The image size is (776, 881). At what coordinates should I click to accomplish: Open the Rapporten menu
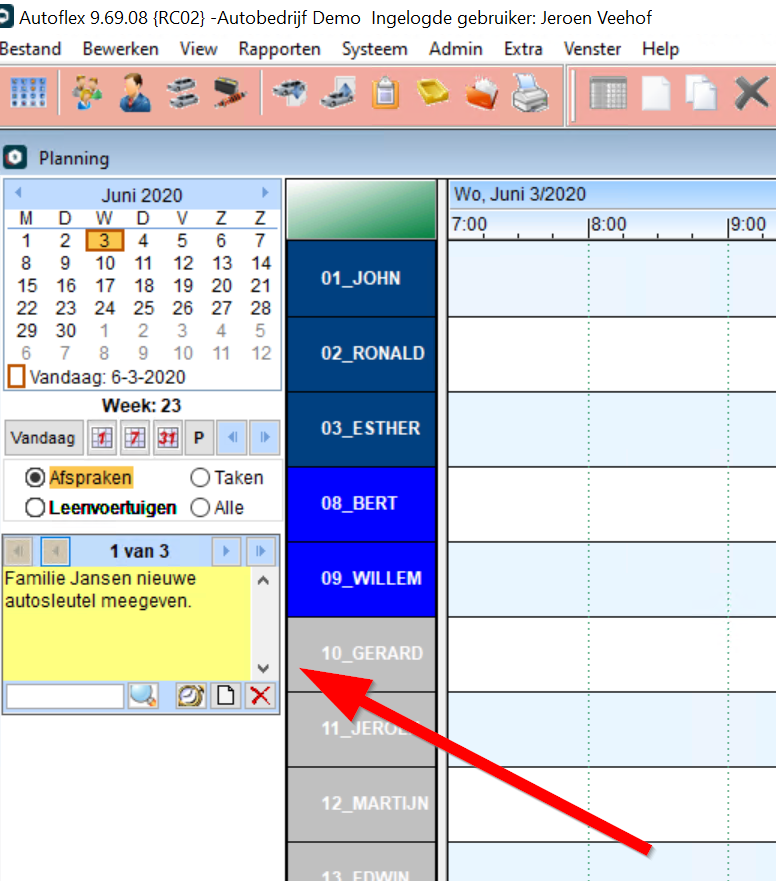pyautogui.click(x=279, y=49)
